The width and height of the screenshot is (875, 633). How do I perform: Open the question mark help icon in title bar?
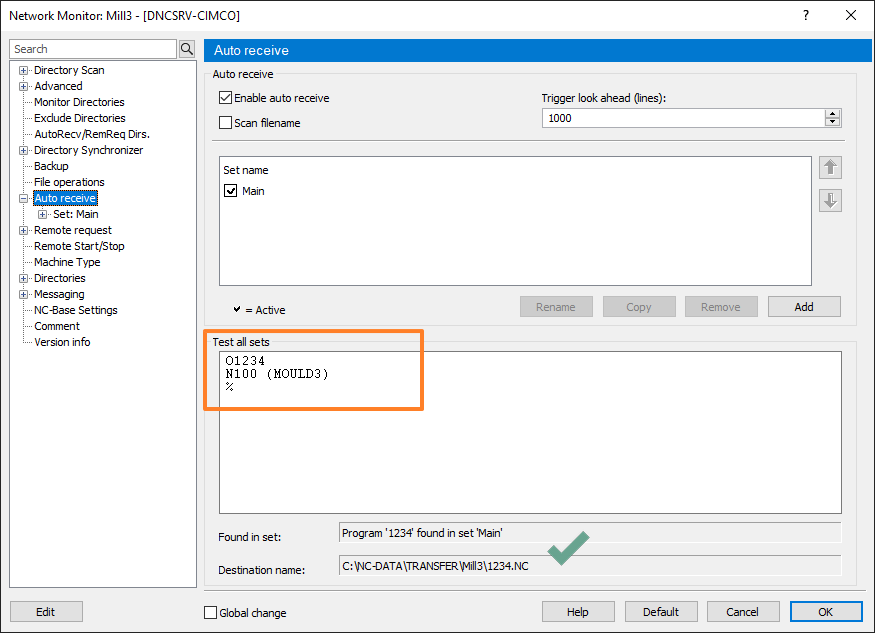coord(805,15)
